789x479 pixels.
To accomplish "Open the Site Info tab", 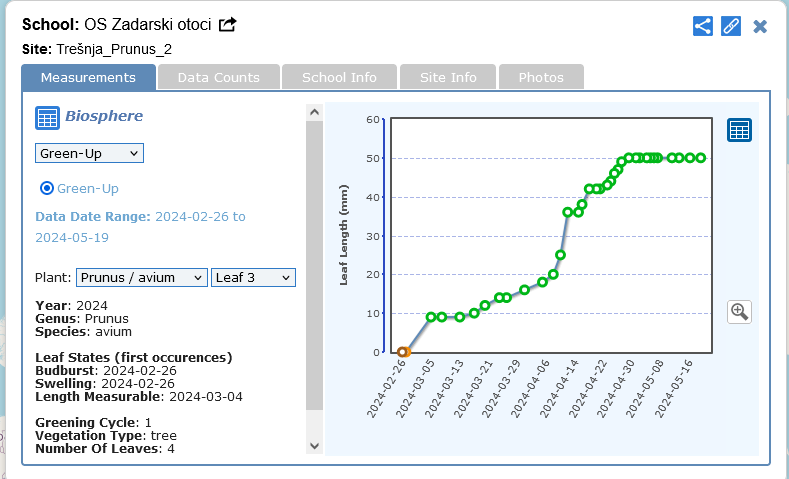I will (448, 77).
